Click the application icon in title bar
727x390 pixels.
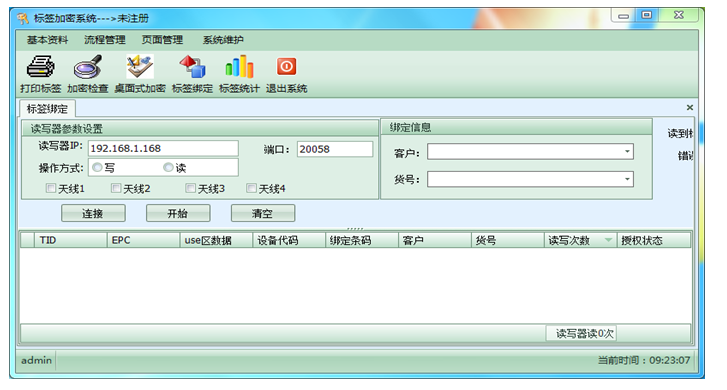click(x=23, y=19)
